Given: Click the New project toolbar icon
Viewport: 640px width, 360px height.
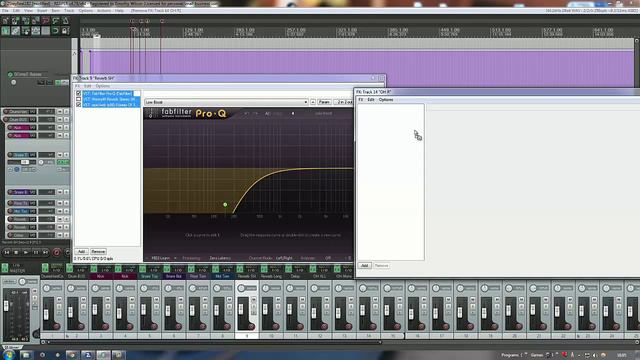Looking at the screenshot, I should (6, 20).
